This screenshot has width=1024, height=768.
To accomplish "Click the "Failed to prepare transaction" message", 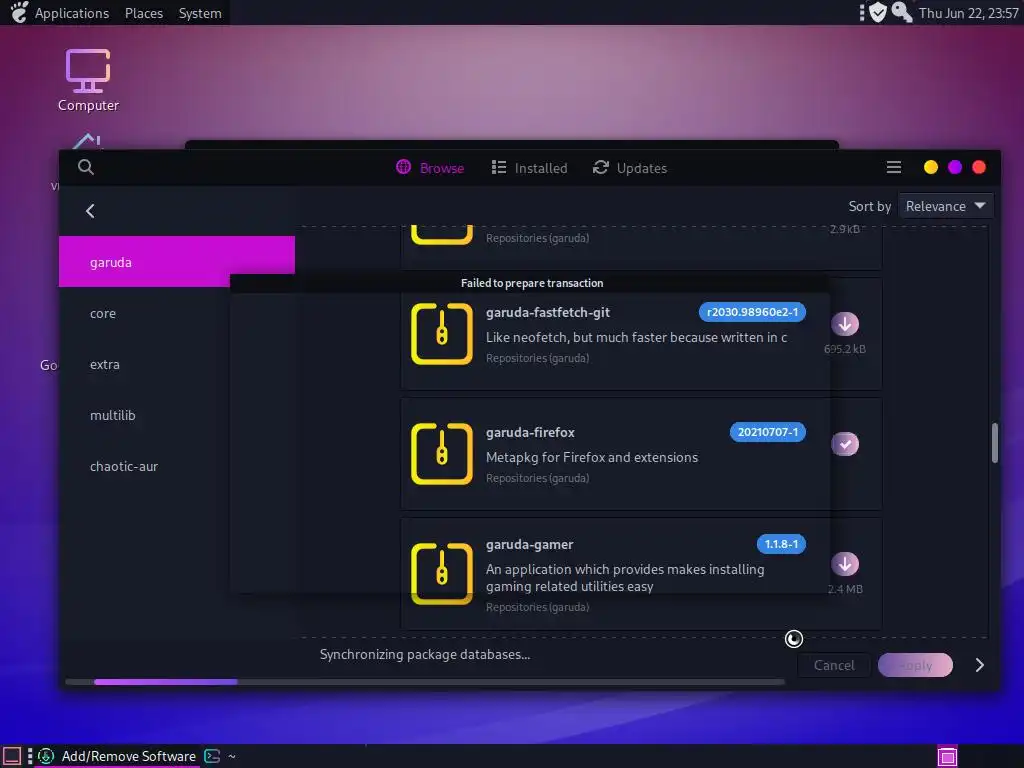I will [532, 283].
